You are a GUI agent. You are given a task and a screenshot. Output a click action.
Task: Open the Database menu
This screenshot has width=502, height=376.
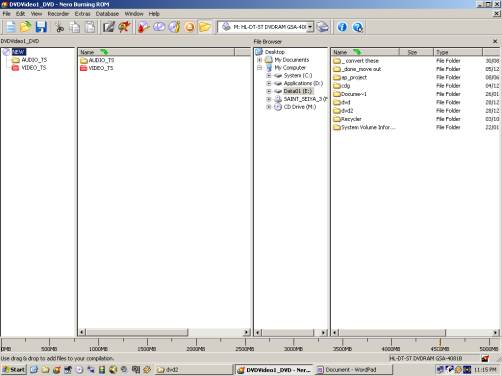107,14
